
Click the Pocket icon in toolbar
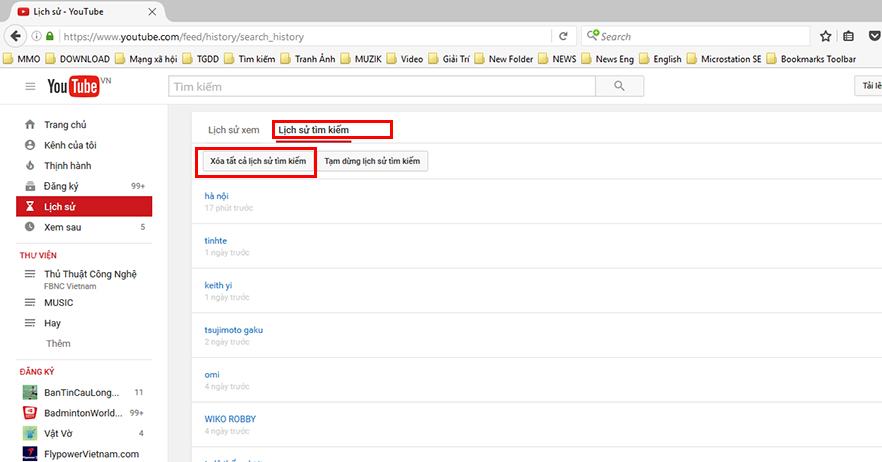tap(875, 37)
